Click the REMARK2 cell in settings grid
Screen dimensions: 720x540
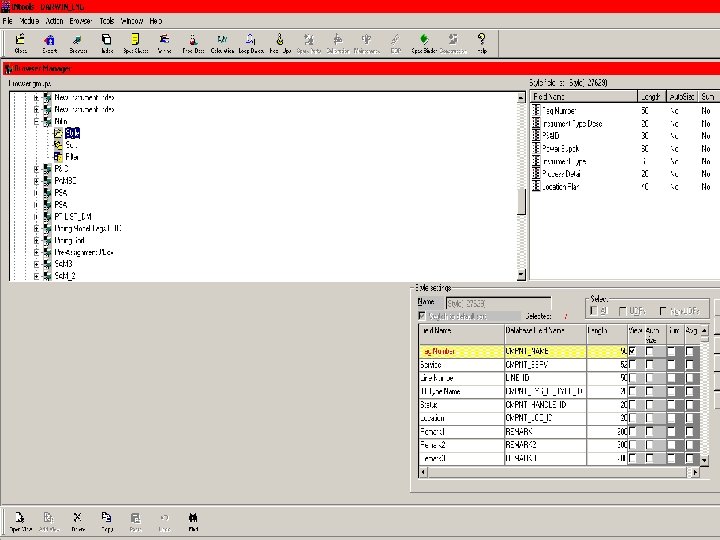pos(545,445)
